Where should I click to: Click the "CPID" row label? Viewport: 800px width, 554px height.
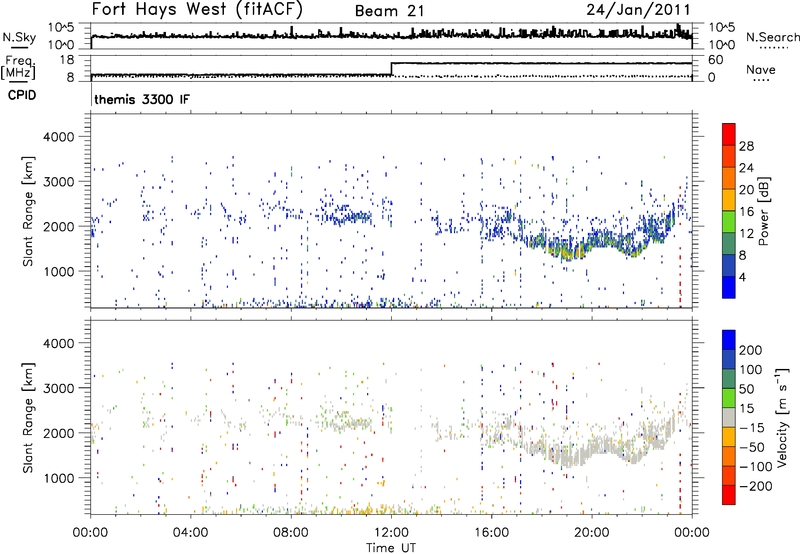tap(22, 95)
